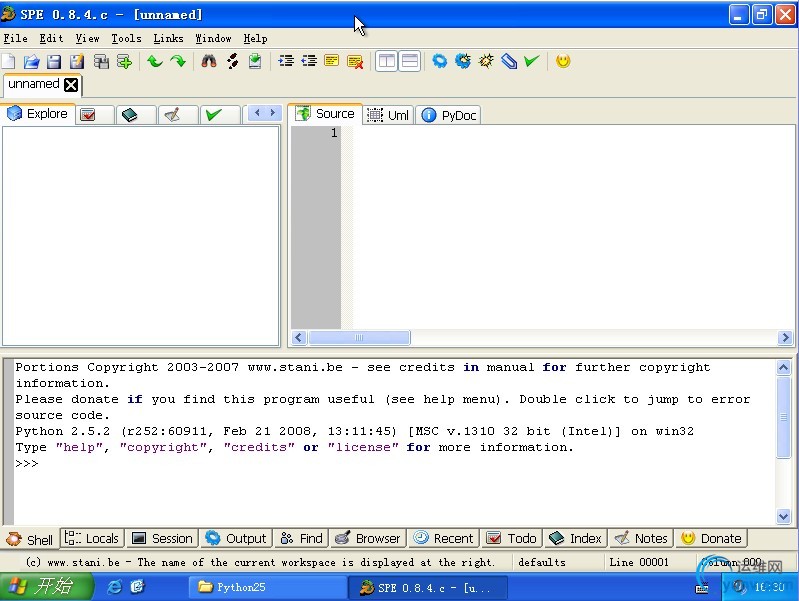
Task: Indent selected code with indent icon
Action: 286,62
